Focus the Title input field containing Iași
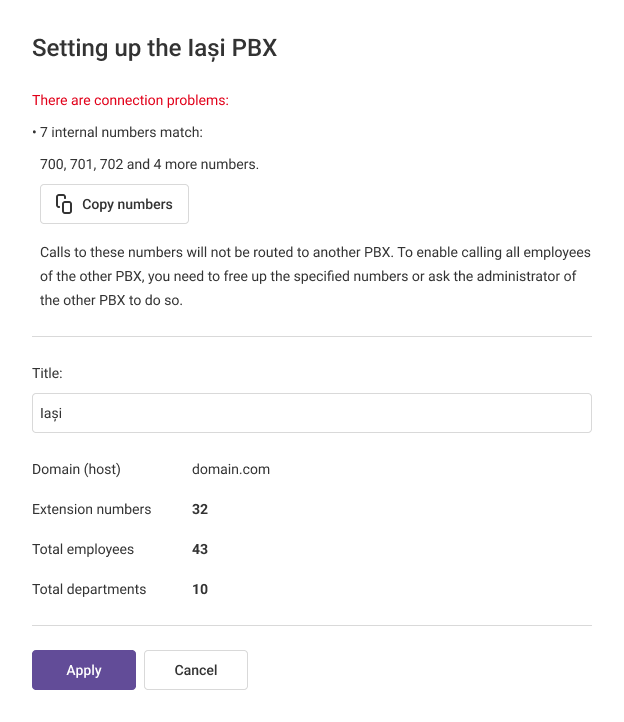The width and height of the screenshot is (624, 722). (x=311, y=413)
